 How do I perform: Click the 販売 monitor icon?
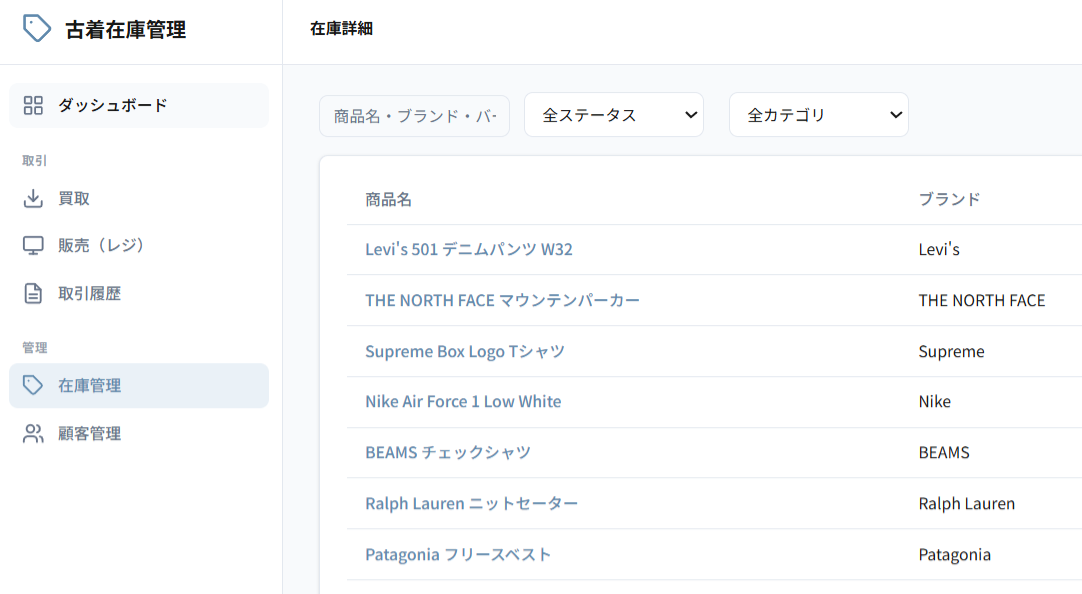pyautogui.click(x=33, y=245)
